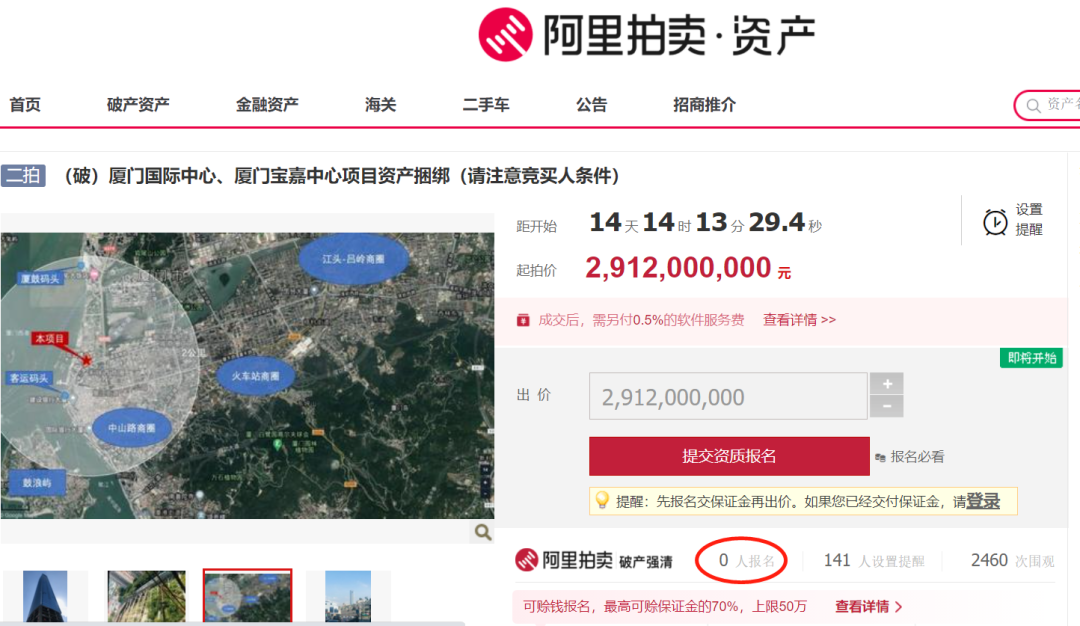Click the bid price input field
The image size is (1080, 626).
pyautogui.click(x=728, y=396)
